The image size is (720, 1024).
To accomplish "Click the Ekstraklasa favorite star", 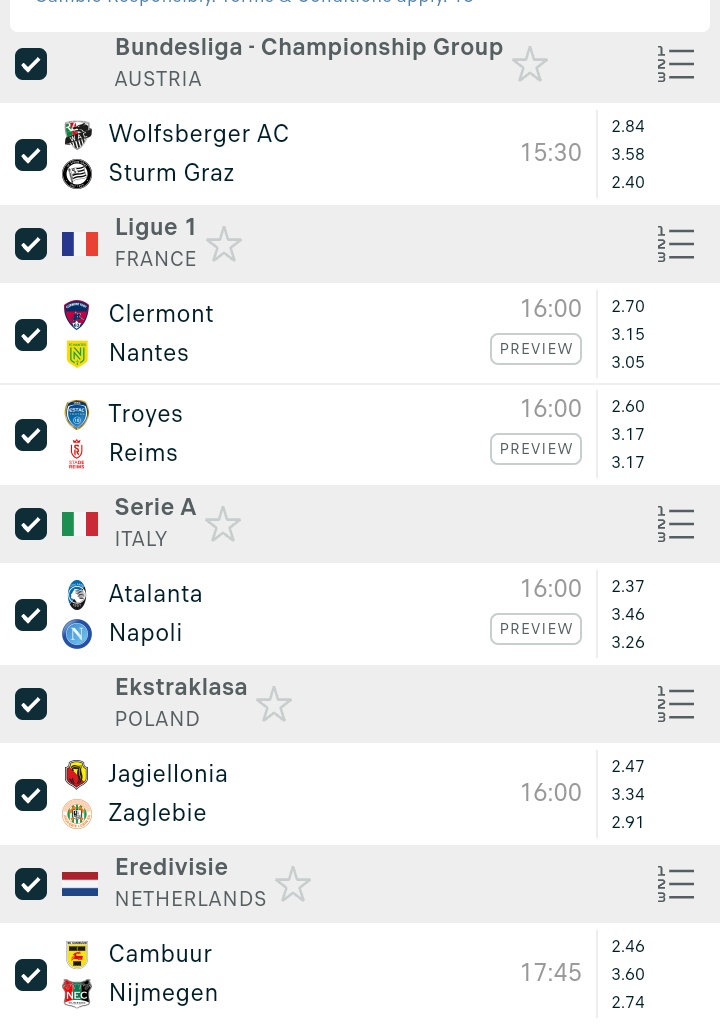I will tap(274, 704).
